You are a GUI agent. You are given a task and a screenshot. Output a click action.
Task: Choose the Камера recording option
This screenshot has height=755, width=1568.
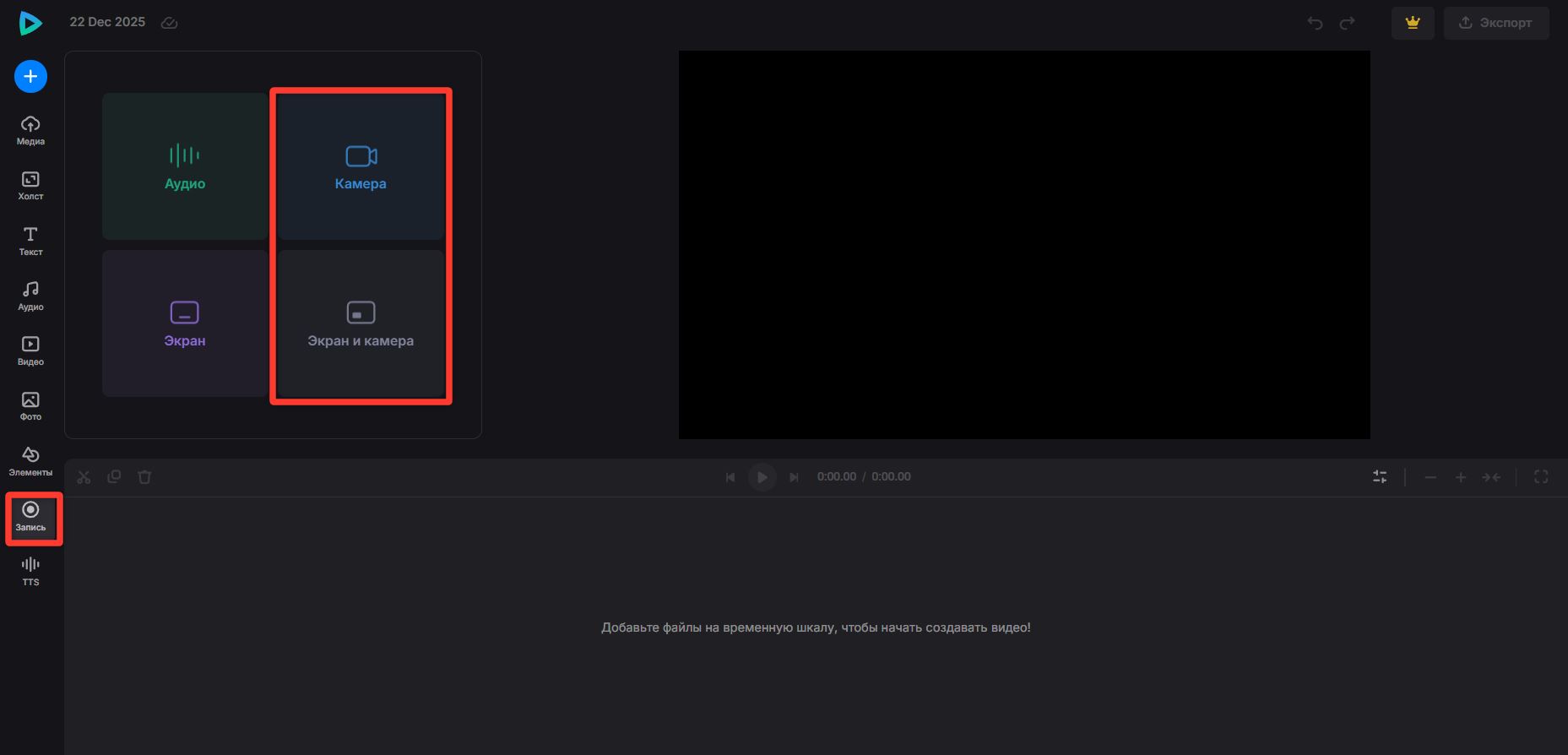[361, 166]
